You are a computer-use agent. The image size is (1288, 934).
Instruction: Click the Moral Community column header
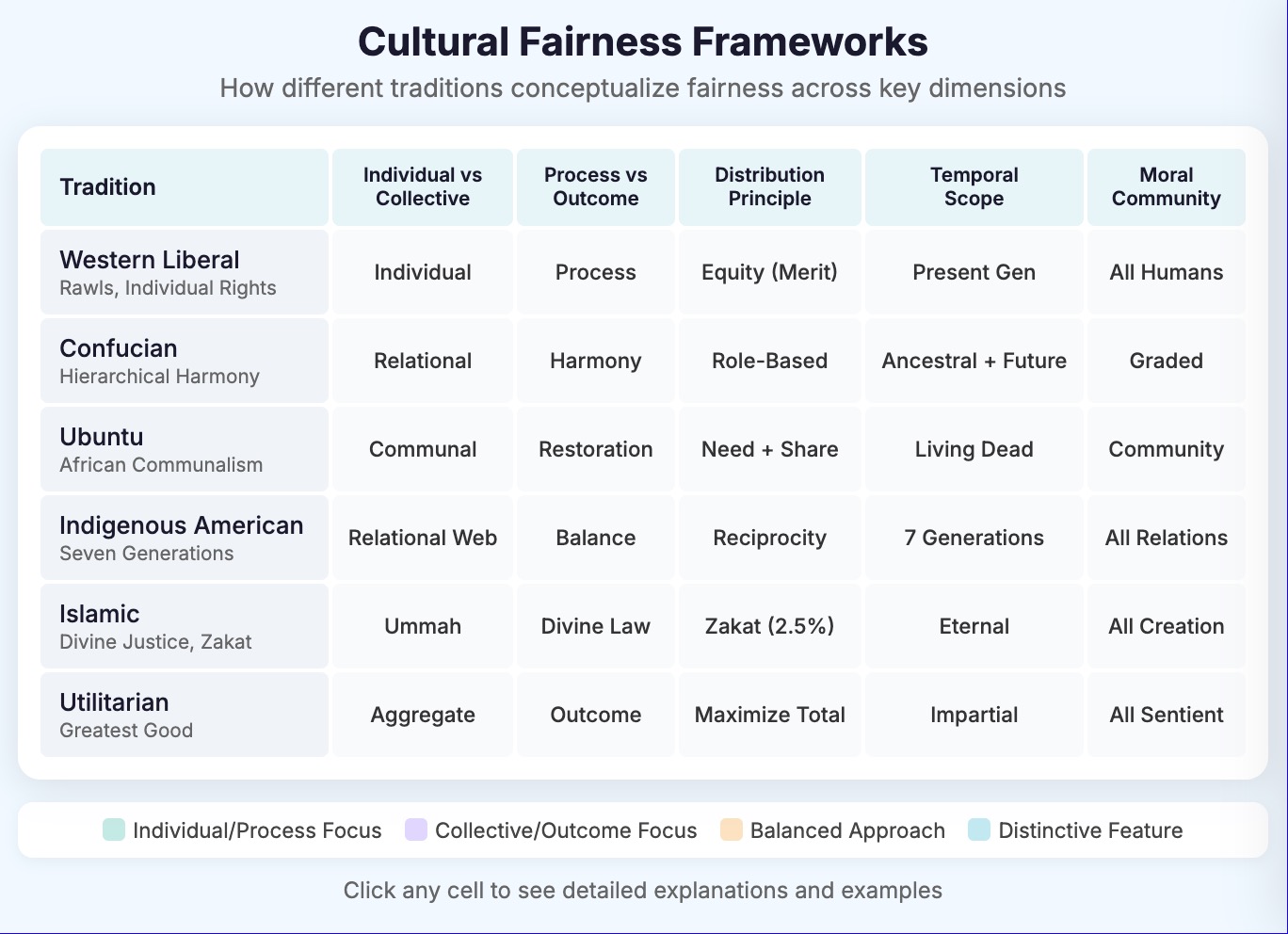[x=1166, y=186]
